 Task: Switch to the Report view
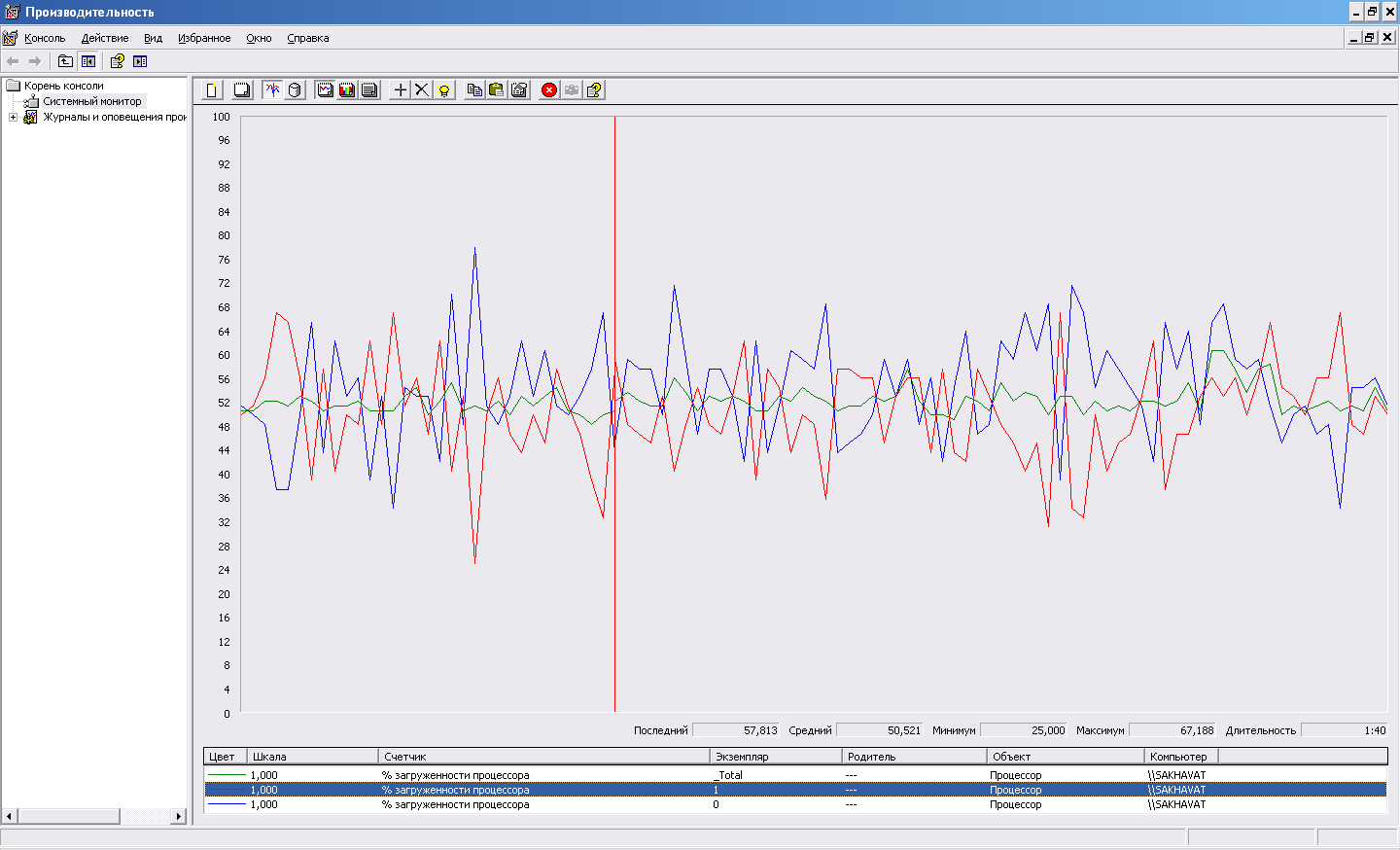click(369, 90)
